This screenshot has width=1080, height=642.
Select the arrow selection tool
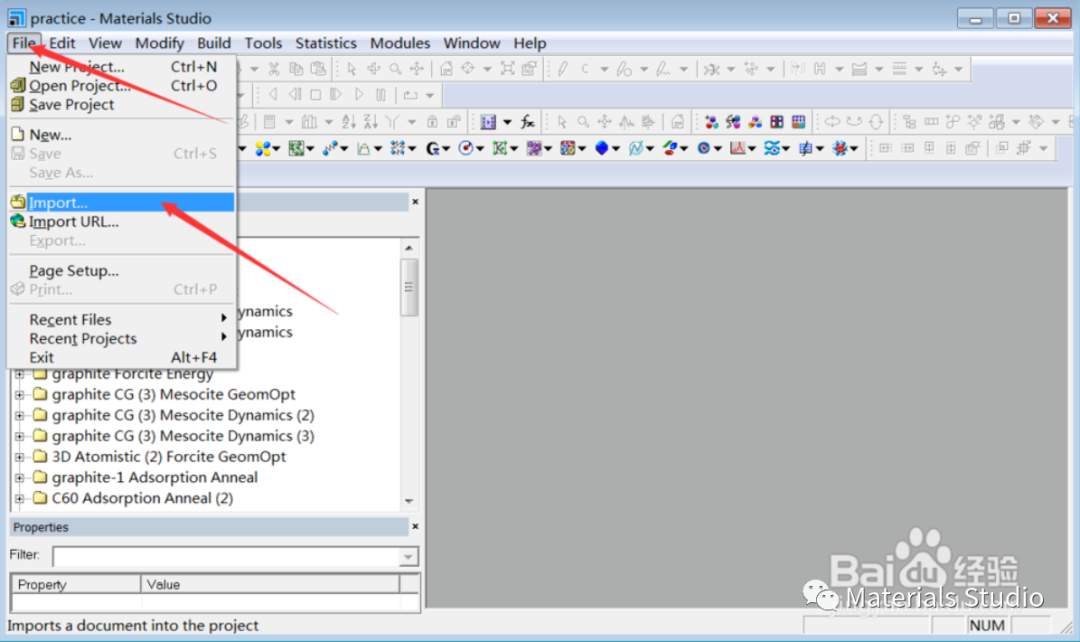click(352, 69)
